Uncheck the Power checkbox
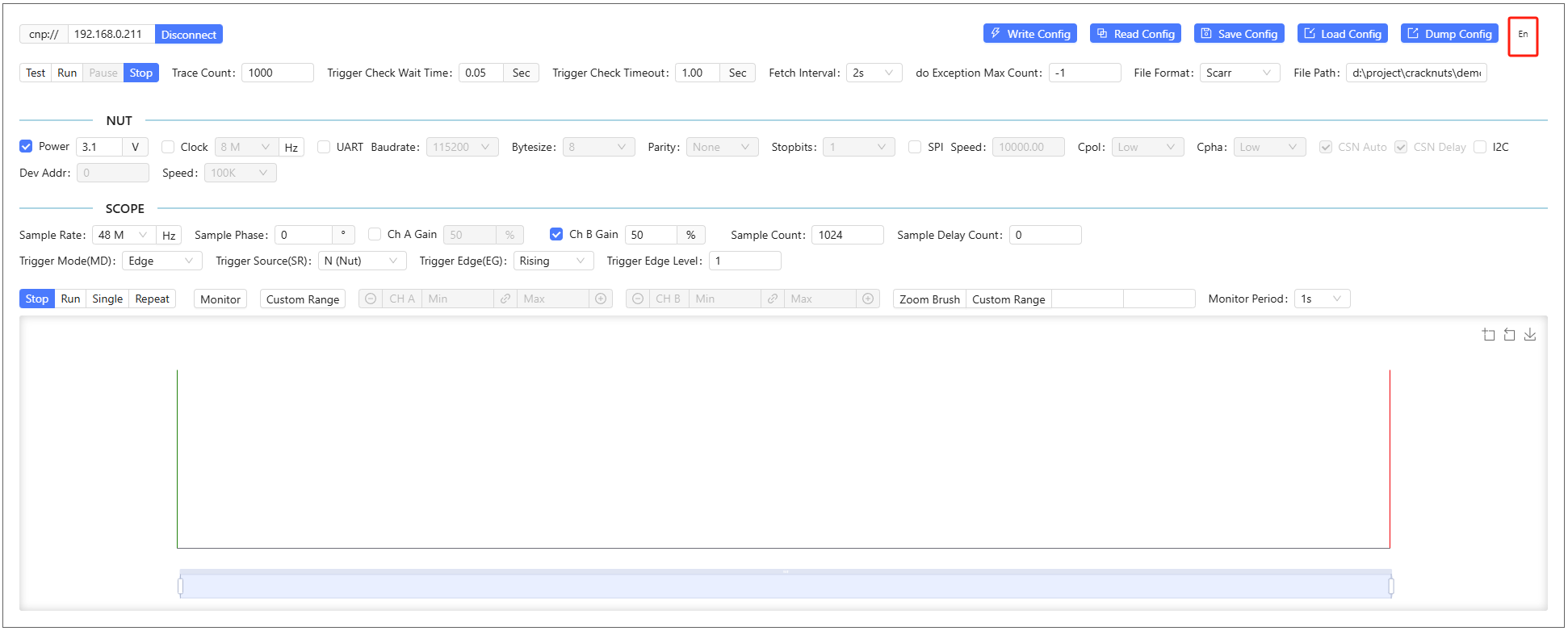Viewport: 1568px width, 631px height. (26, 147)
